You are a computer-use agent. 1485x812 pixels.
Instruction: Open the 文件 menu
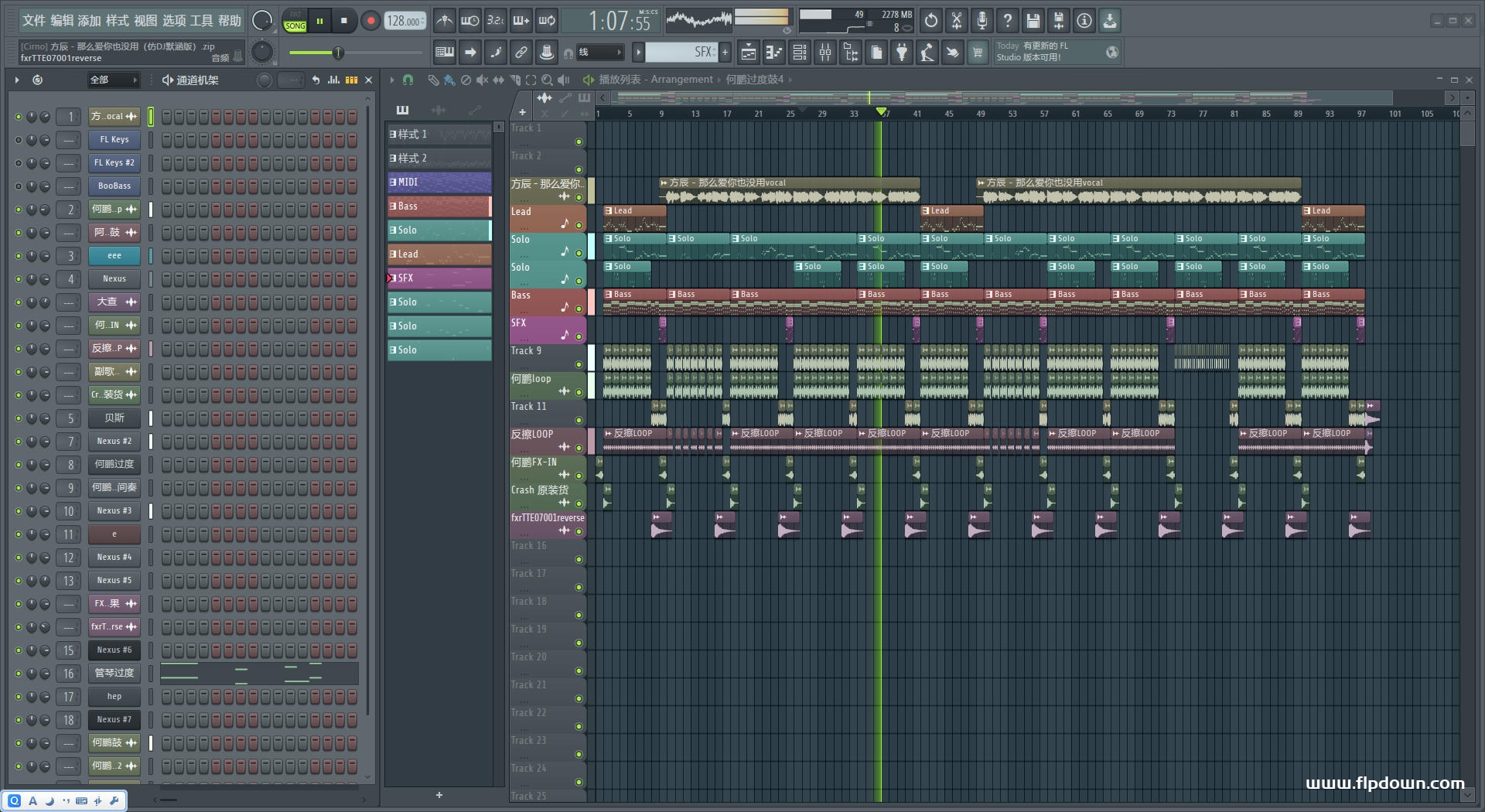click(34, 21)
